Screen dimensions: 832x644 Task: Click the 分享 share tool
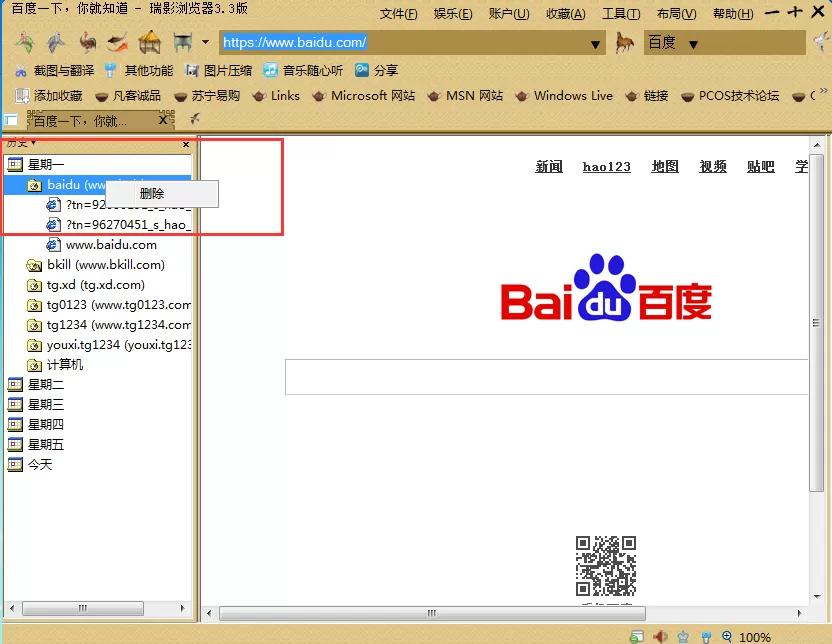point(376,71)
